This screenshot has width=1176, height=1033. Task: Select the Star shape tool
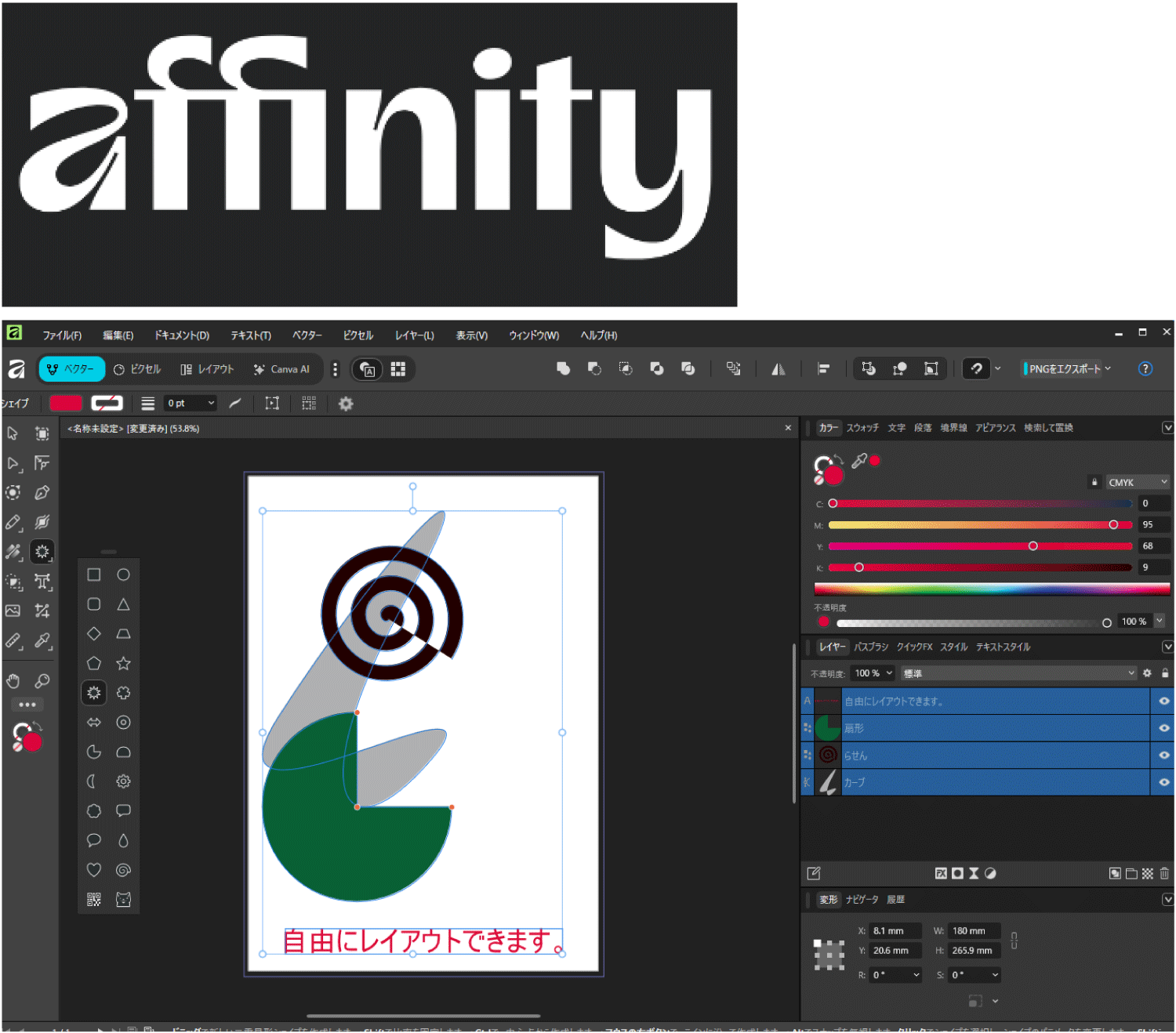coord(123,663)
